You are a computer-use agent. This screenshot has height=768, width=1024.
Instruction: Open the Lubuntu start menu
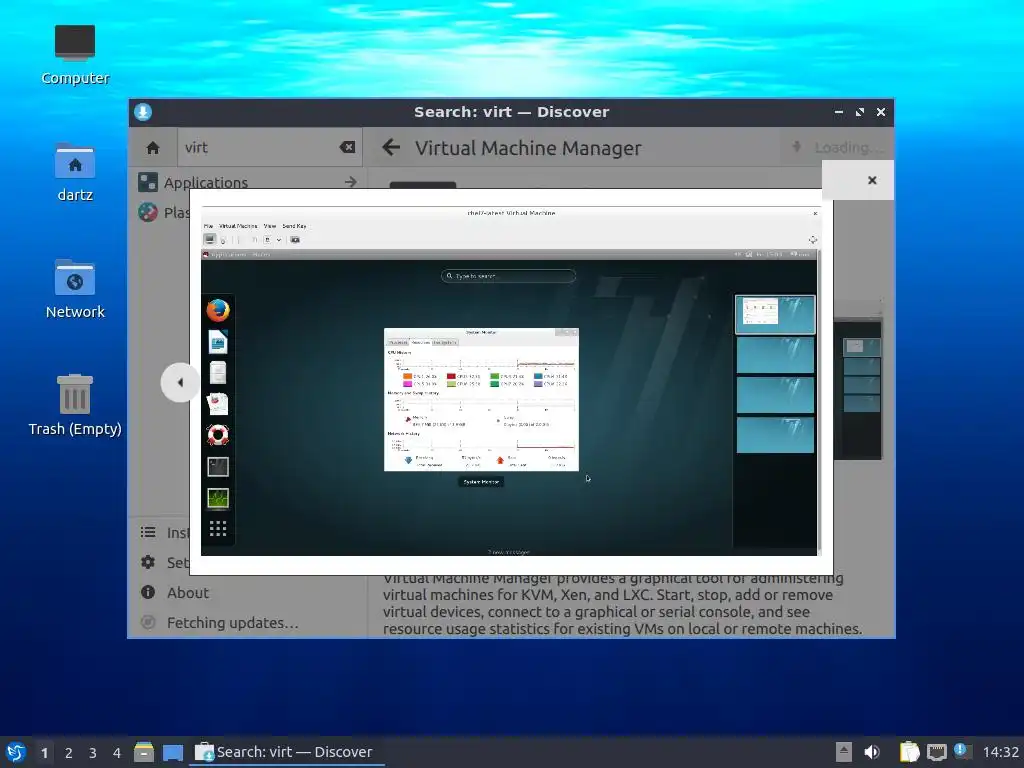(x=15, y=752)
